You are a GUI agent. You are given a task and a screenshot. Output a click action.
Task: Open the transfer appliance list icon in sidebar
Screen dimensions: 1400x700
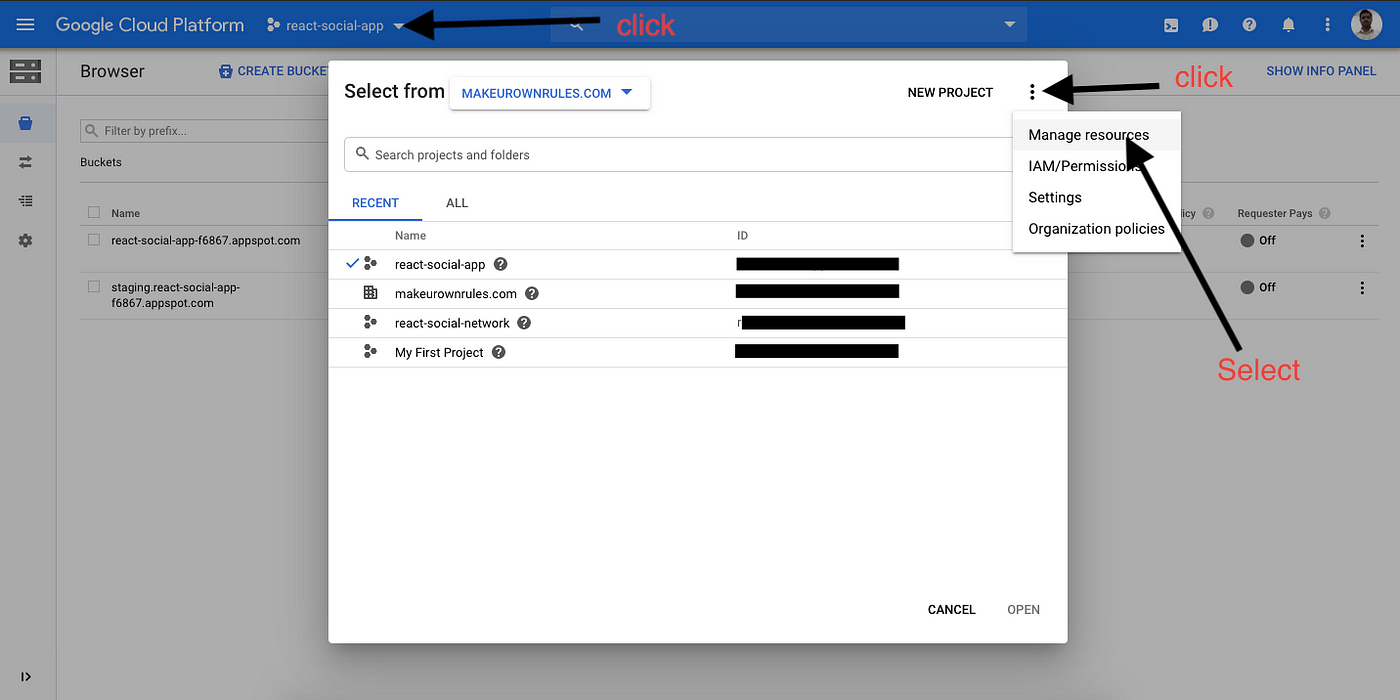[25, 201]
